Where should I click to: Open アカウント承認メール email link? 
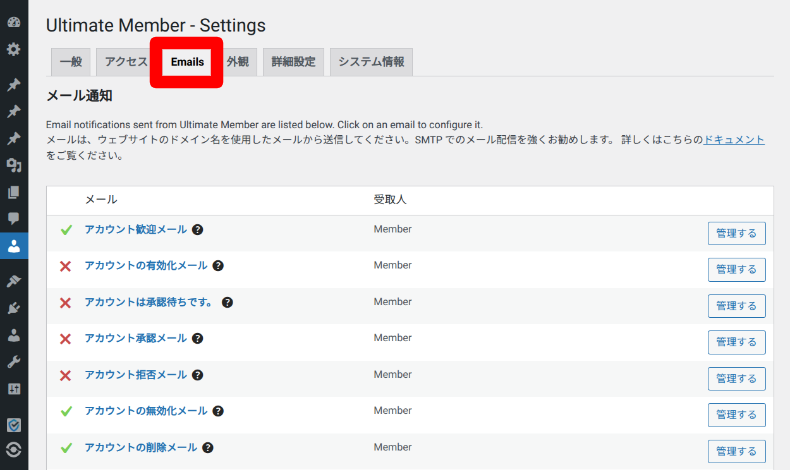pos(136,339)
